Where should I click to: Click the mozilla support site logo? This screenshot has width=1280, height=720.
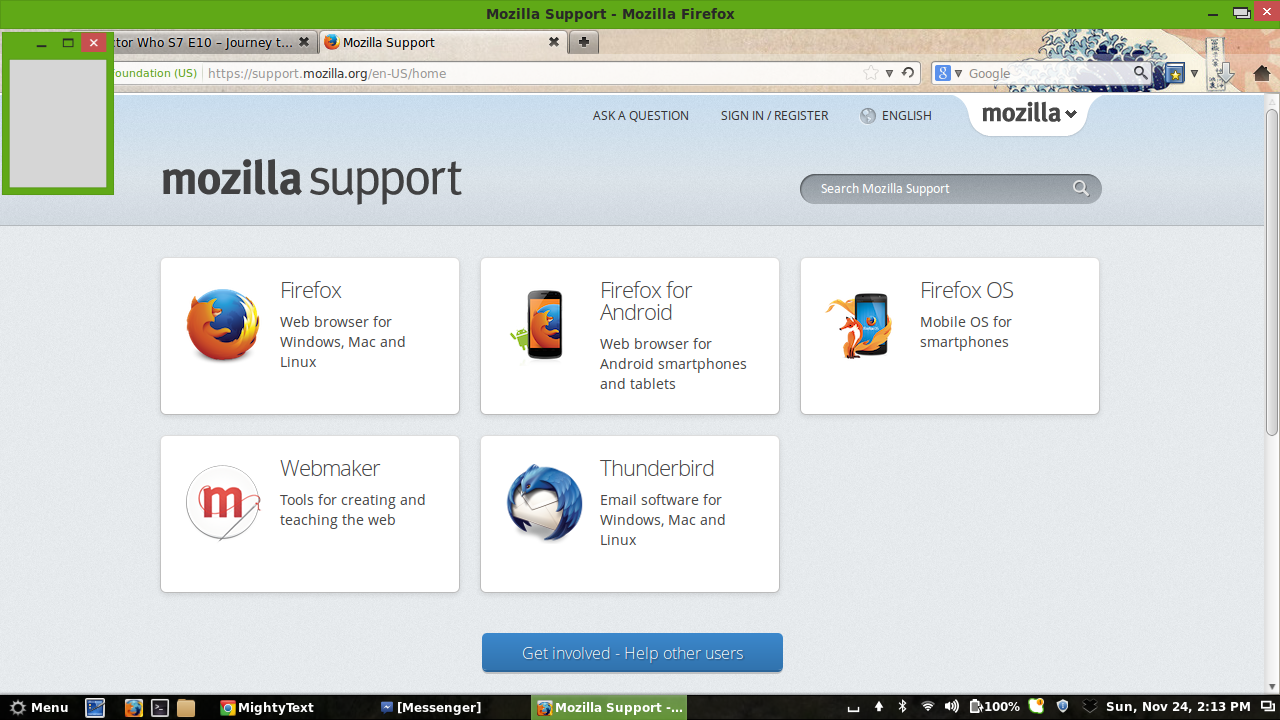pos(312,180)
